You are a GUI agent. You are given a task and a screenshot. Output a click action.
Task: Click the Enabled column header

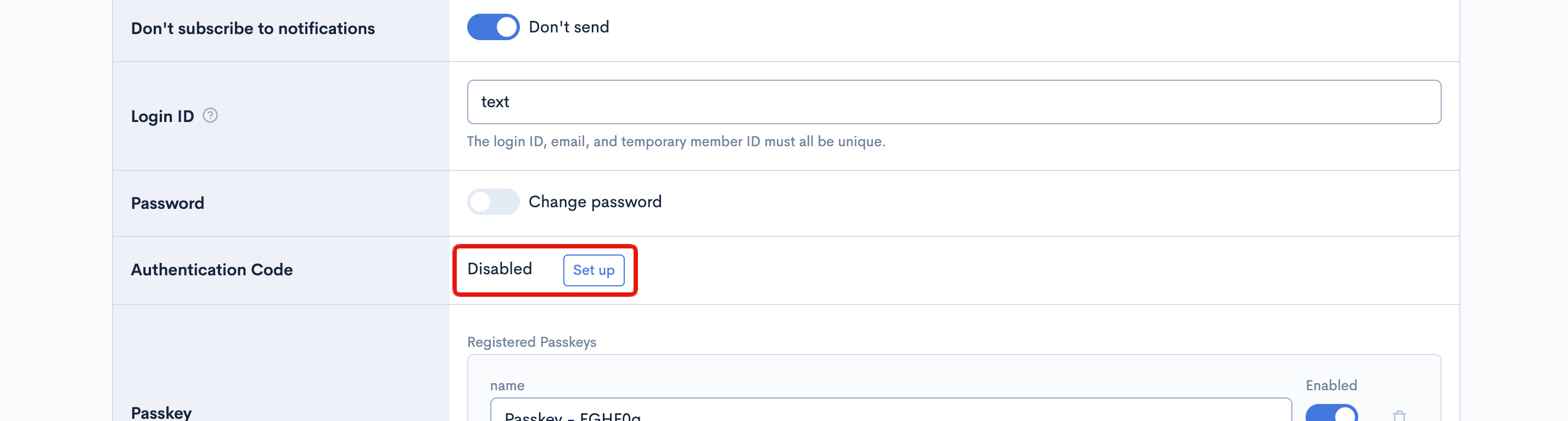click(1331, 385)
